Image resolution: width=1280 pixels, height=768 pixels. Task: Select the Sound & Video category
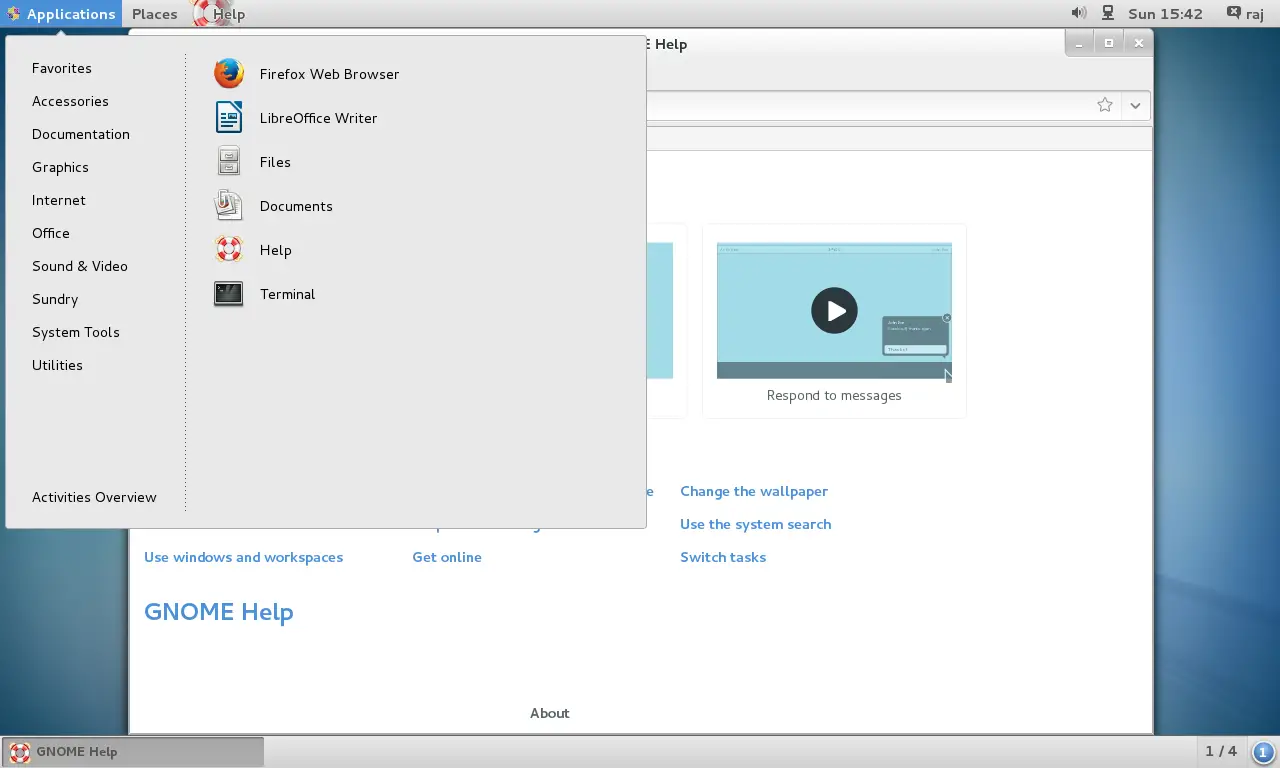pos(80,266)
